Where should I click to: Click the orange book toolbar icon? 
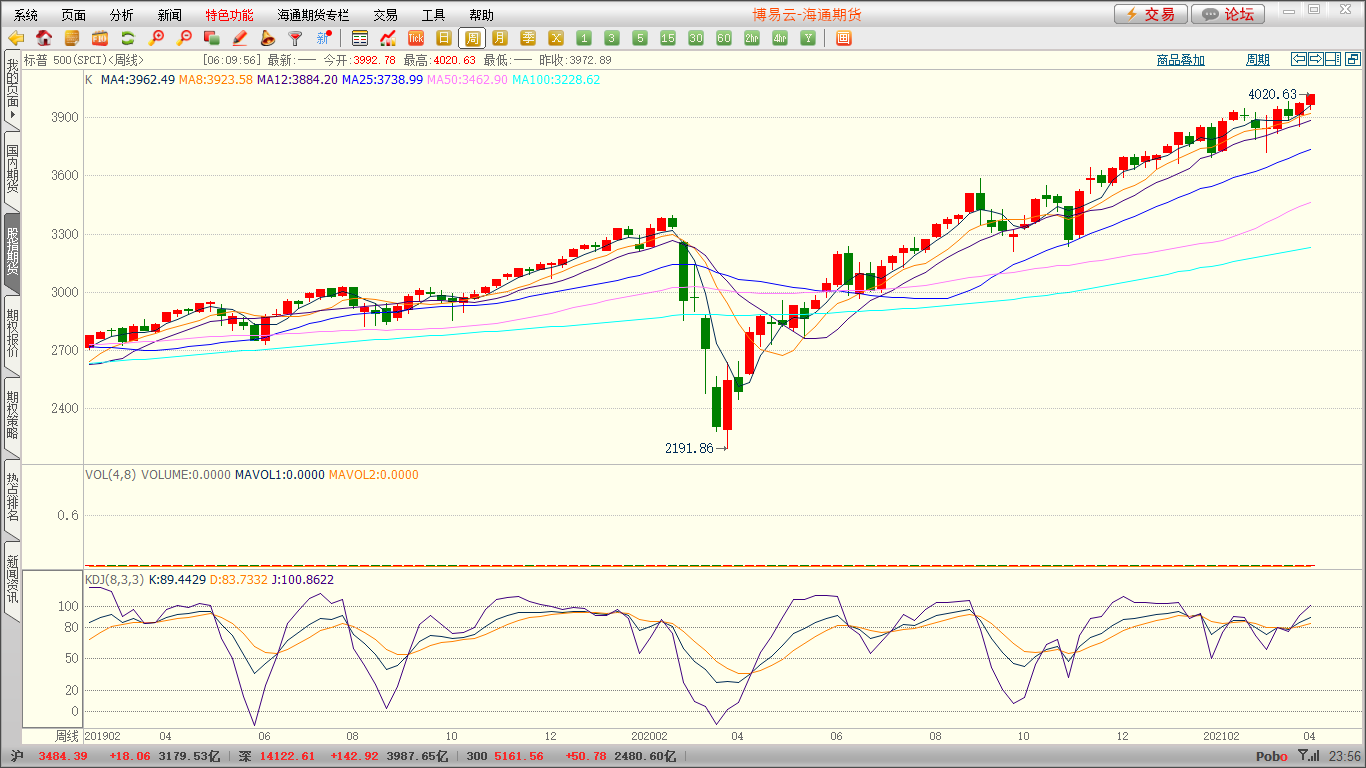[x=72, y=38]
